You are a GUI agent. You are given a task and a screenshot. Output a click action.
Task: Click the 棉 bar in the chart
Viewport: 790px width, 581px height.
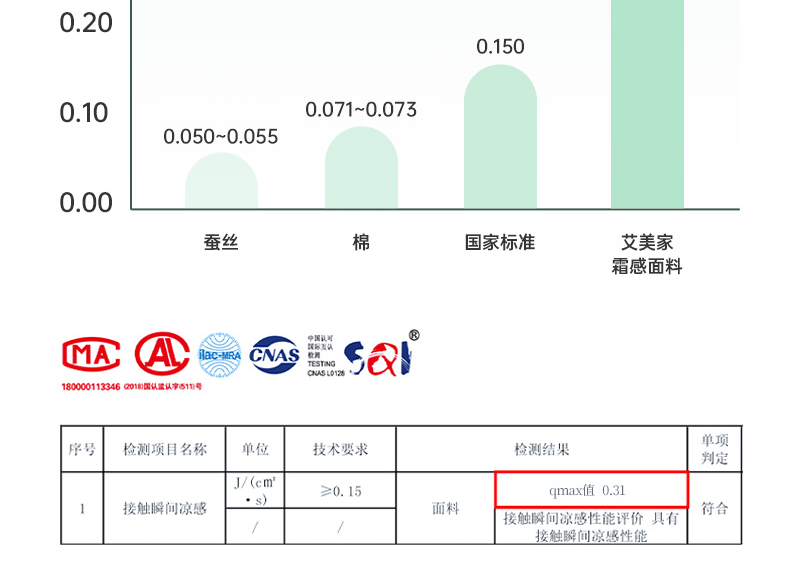[361, 169]
